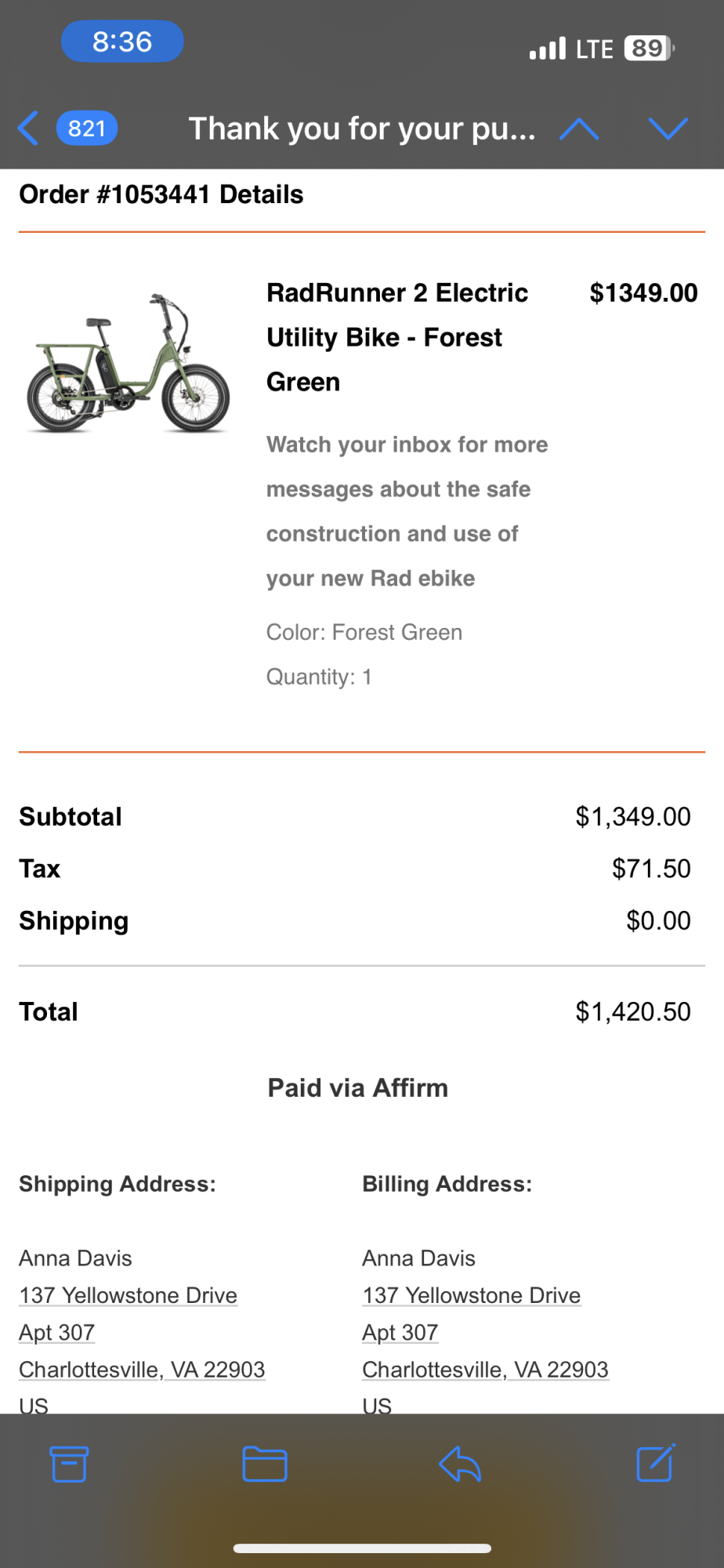Screen dimensions: 724x1568
Task: Open billing address 137 Yellowstone Drive link
Action: tap(471, 1295)
